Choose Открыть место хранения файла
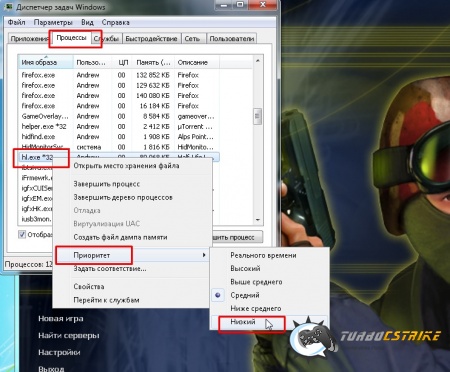Image resolution: width=450 pixels, height=372 pixels. pos(126,166)
